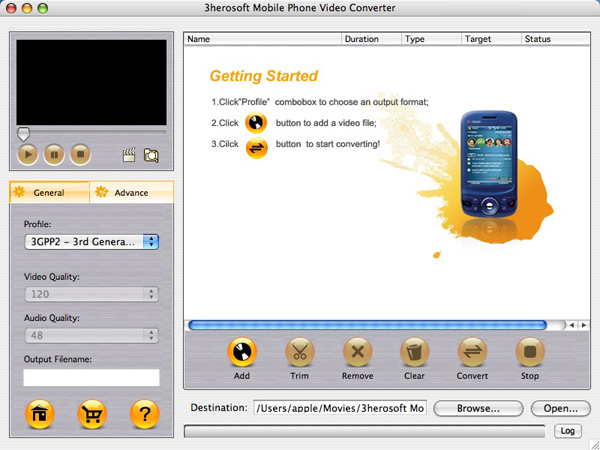Click the Output Filename text field
The width and height of the screenshot is (600, 450).
click(x=91, y=377)
